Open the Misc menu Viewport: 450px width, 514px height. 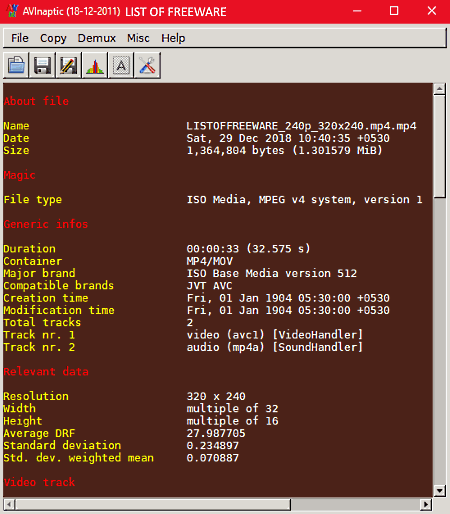click(x=138, y=38)
